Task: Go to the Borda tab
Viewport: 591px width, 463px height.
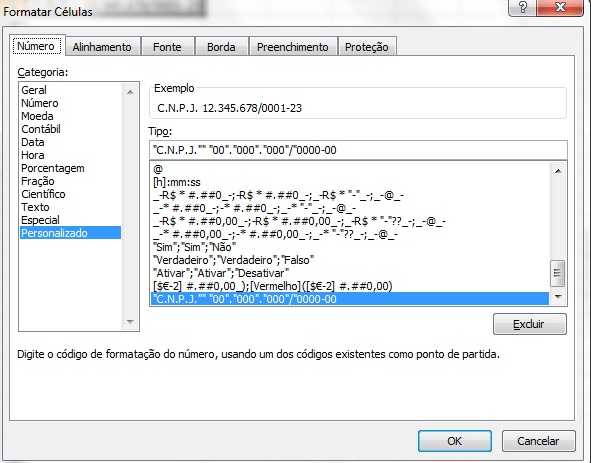Action: [x=221, y=47]
